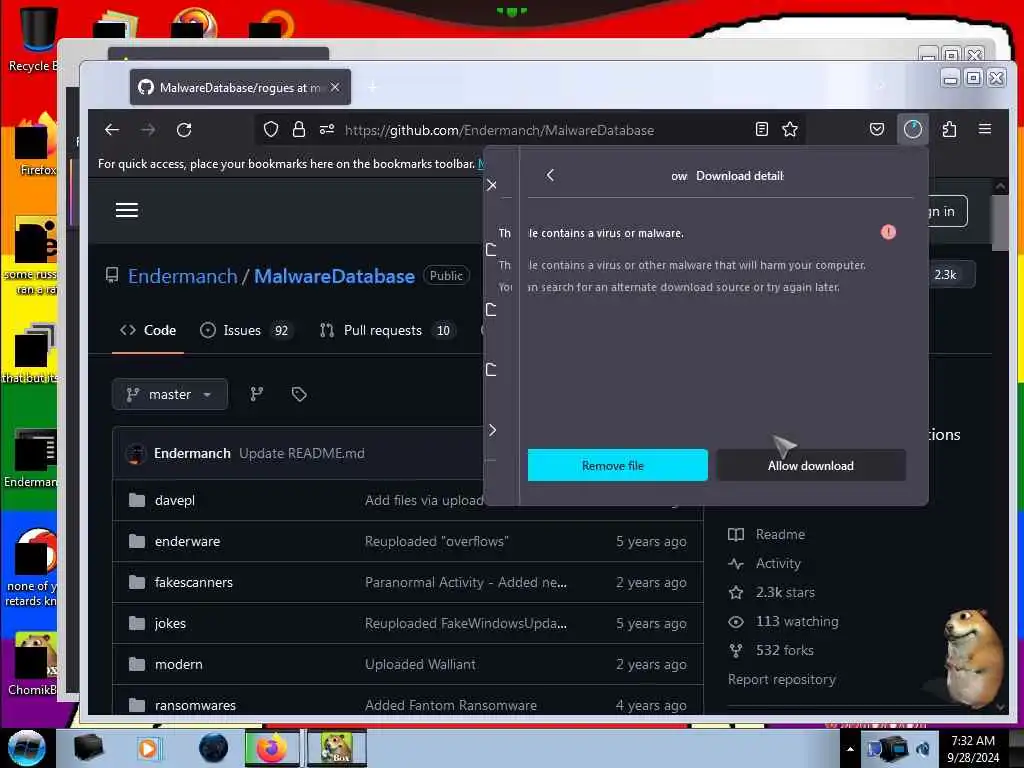Open the modern folder
The height and width of the screenshot is (768, 1024).
[178, 664]
